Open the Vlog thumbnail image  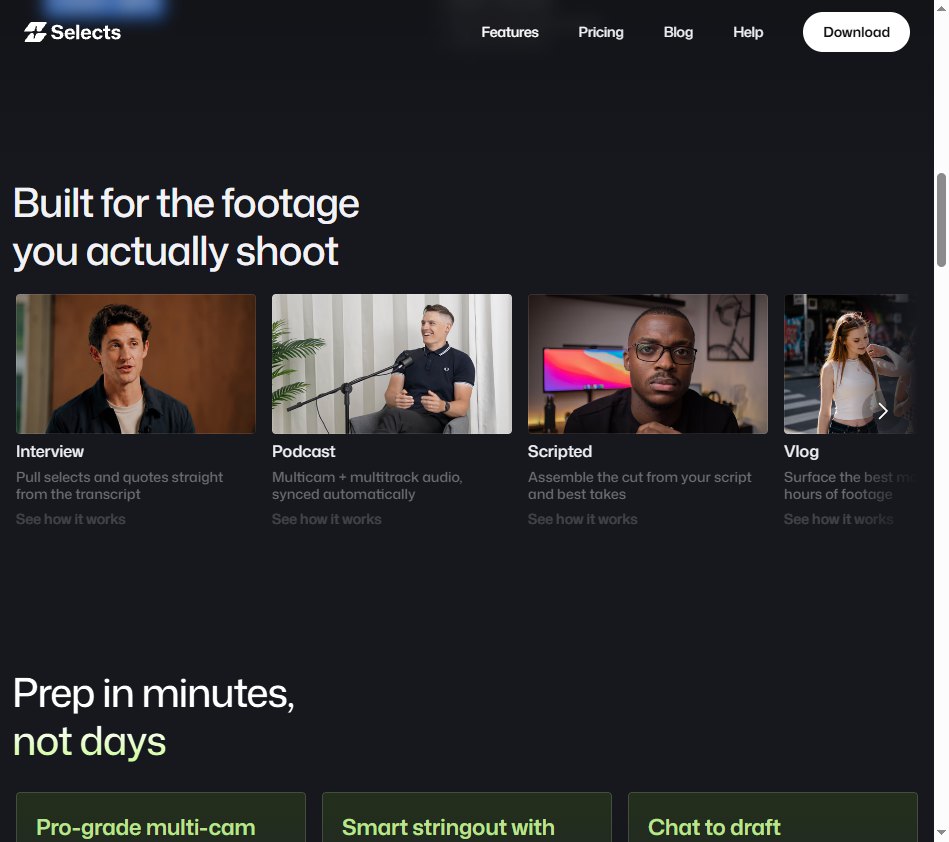coord(850,364)
